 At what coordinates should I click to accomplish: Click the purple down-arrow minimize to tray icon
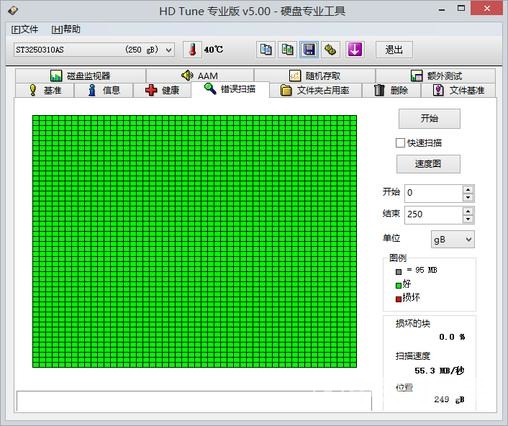(x=355, y=50)
